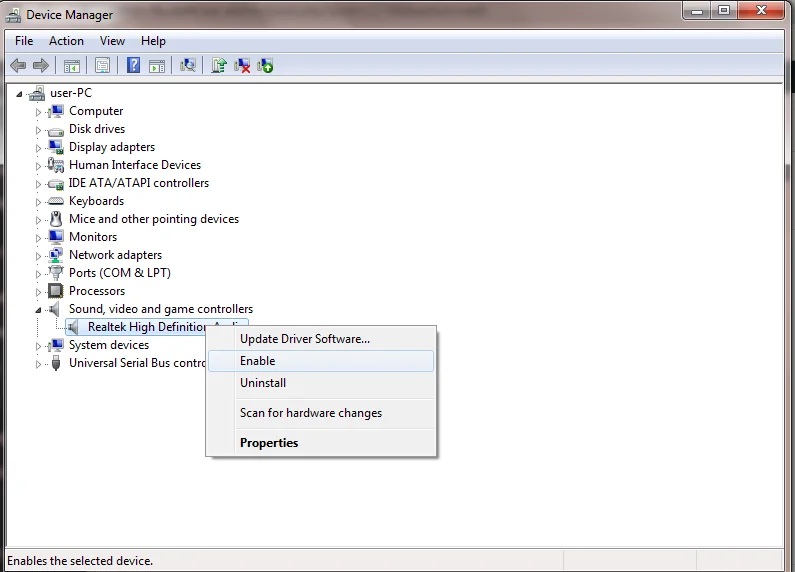Click the Keyboards category icon
Screen dimensions: 795x572
[56, 201]
